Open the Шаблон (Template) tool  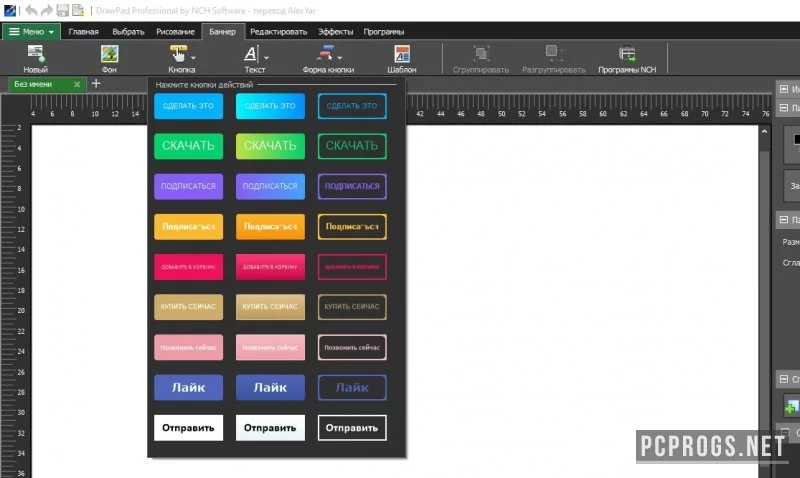click(402, 53)
